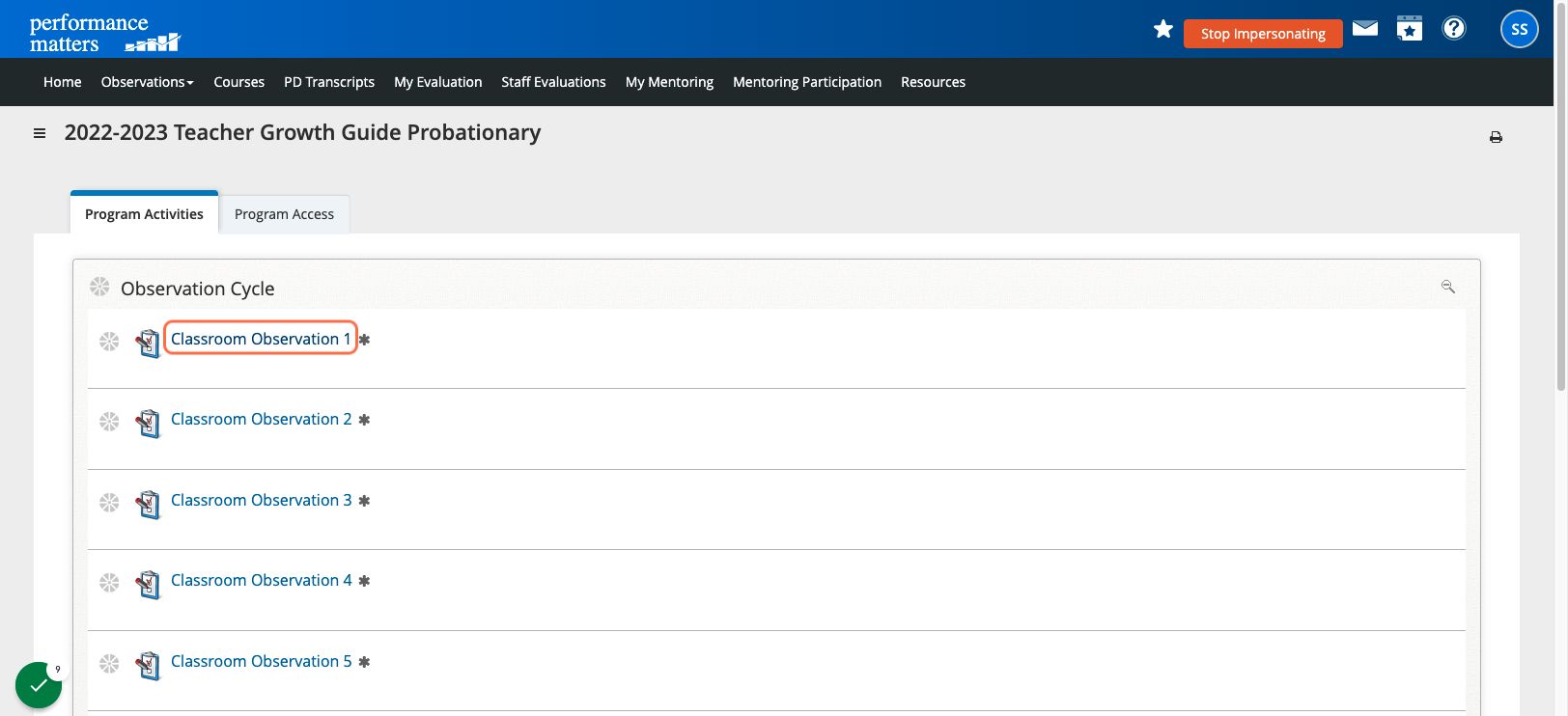The width and height of the screenshot is (1568, 716).
Task: Open the Mentoring Participation menu item
Action: pos(807,82)
